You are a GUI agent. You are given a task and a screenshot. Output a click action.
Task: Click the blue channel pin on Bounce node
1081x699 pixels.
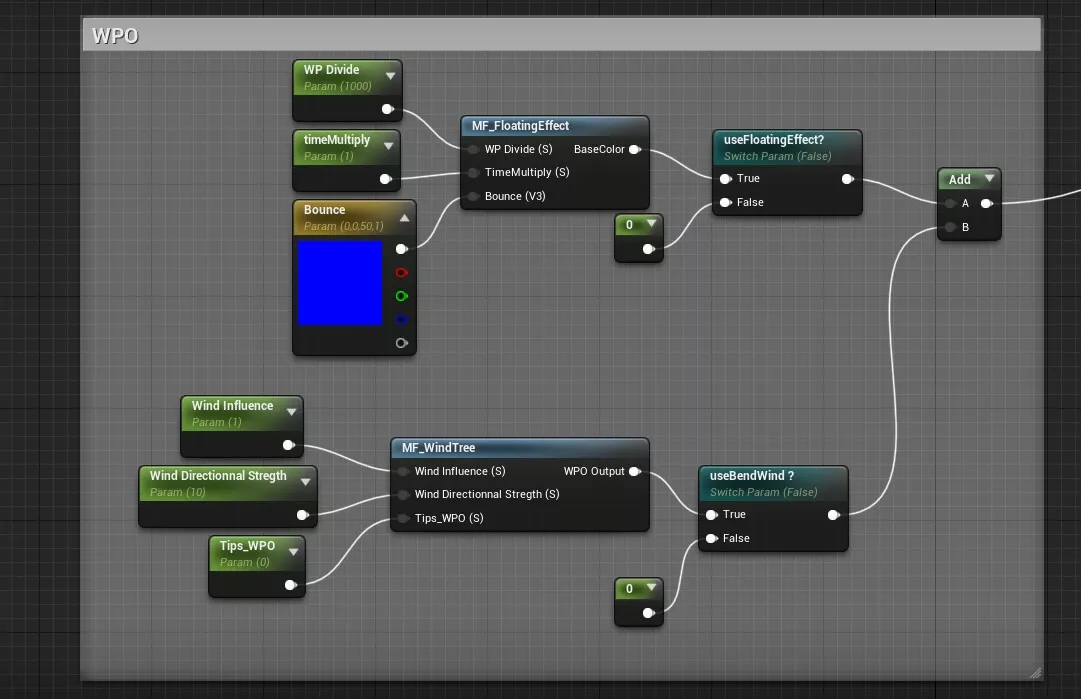402,320
